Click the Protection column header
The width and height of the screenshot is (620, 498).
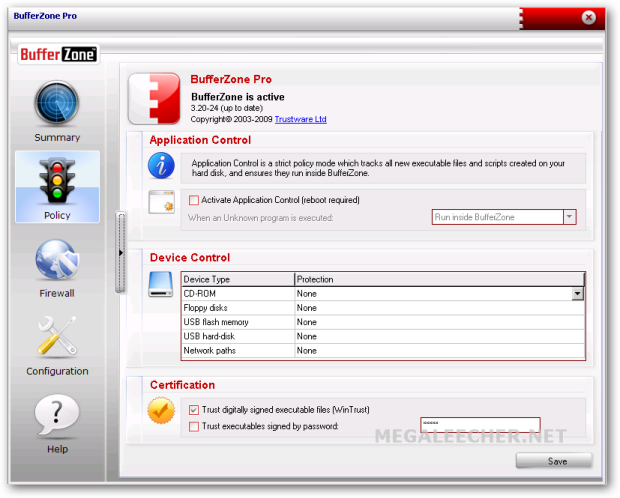(439, 279)
